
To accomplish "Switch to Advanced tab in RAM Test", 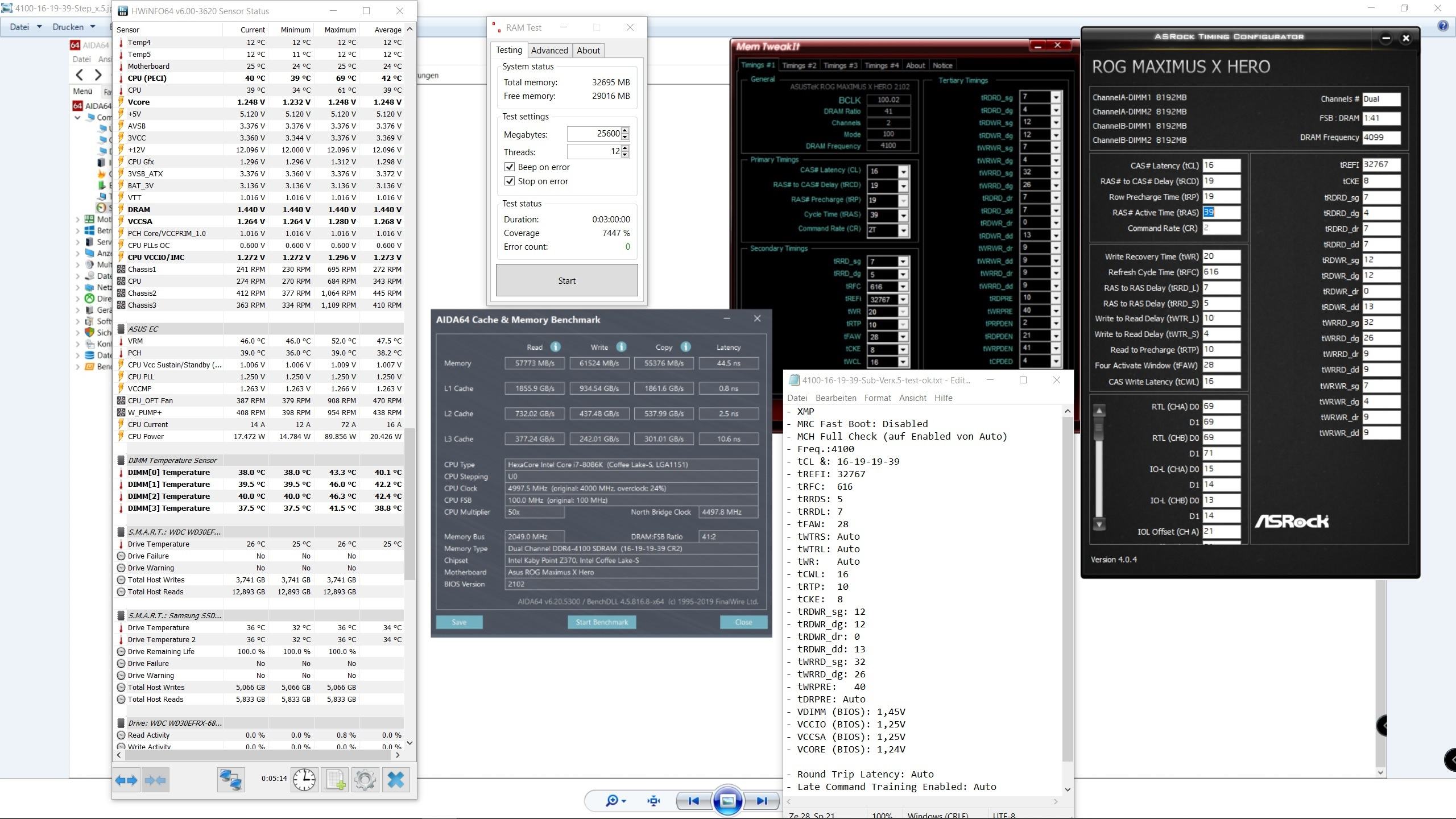I will [x=549, y=50].
